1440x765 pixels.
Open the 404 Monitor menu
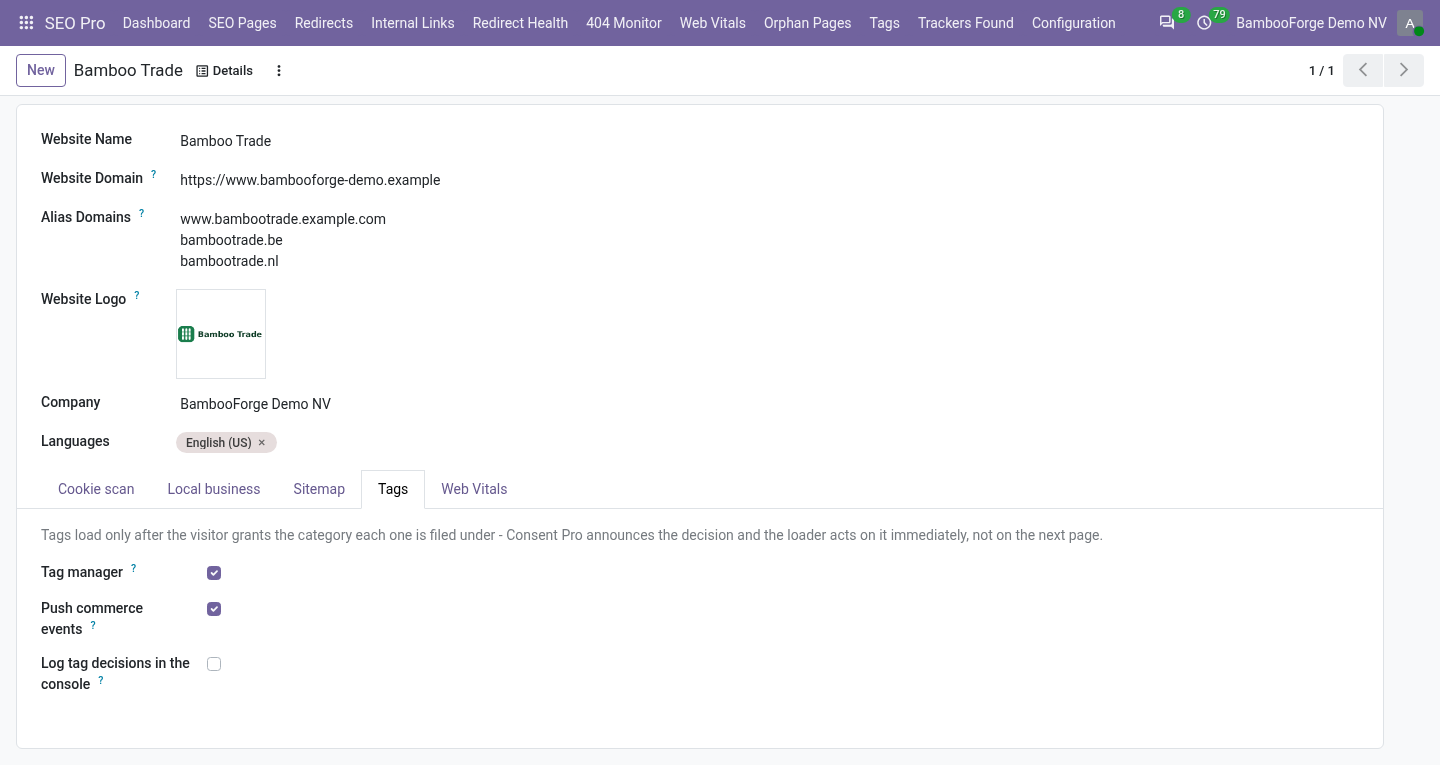click(624, 23)
